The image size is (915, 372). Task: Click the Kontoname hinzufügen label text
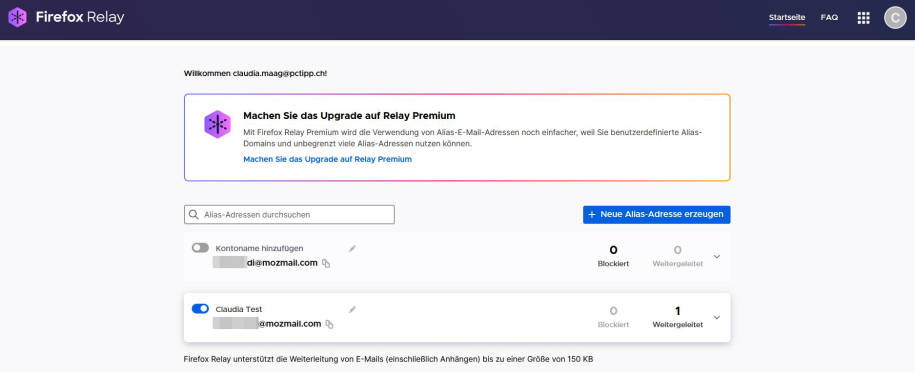[x=260, y=248]
